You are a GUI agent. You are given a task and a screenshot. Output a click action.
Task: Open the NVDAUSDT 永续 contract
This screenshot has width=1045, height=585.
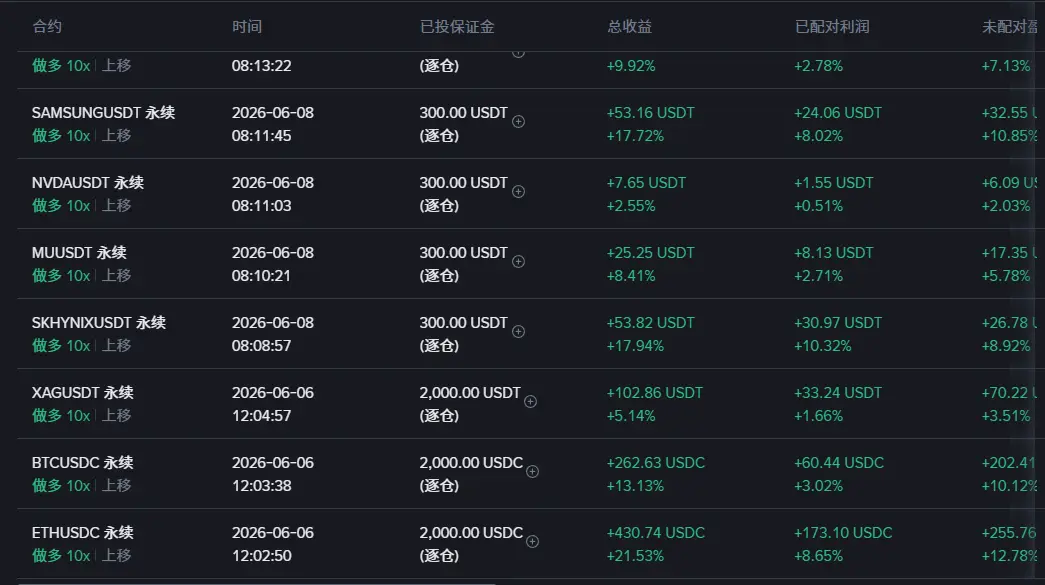click(88, 183)
